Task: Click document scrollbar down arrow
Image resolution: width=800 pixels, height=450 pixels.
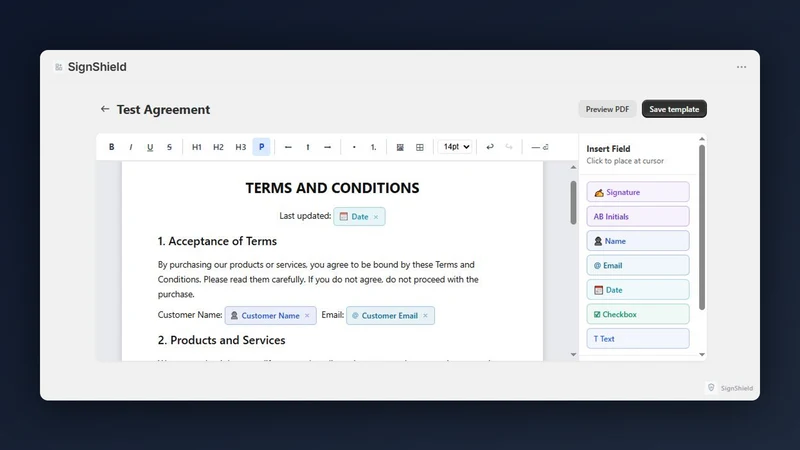Action: [573, 354]
